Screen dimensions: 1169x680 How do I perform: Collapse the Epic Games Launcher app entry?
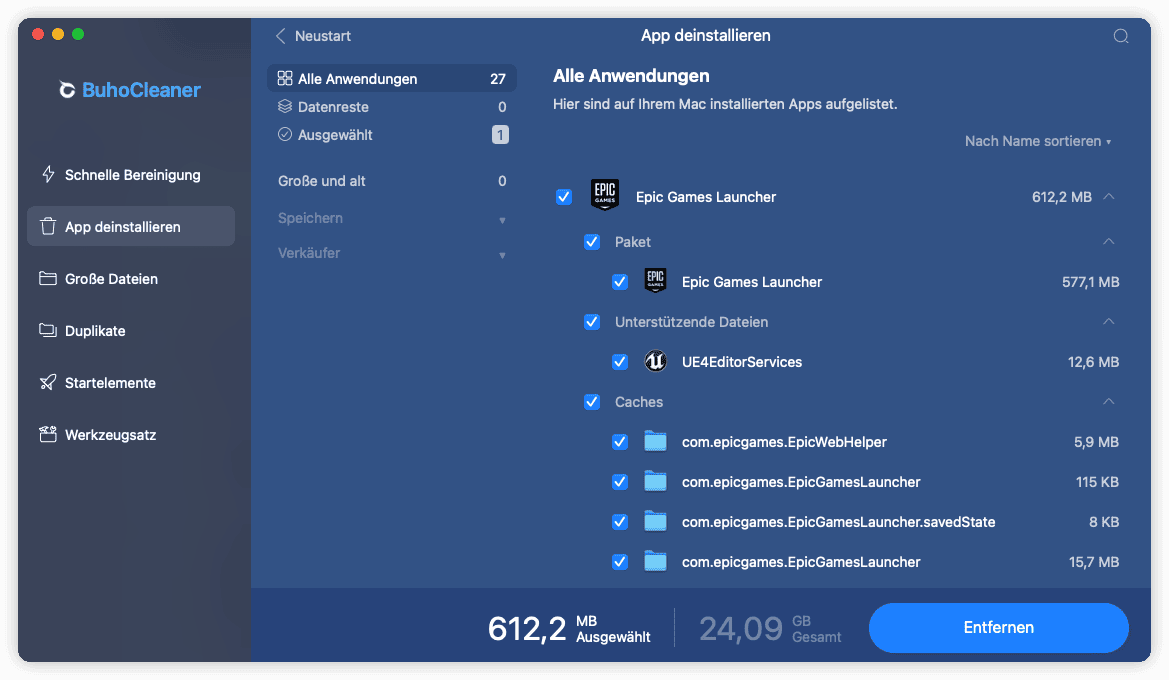coord(1109,196)
